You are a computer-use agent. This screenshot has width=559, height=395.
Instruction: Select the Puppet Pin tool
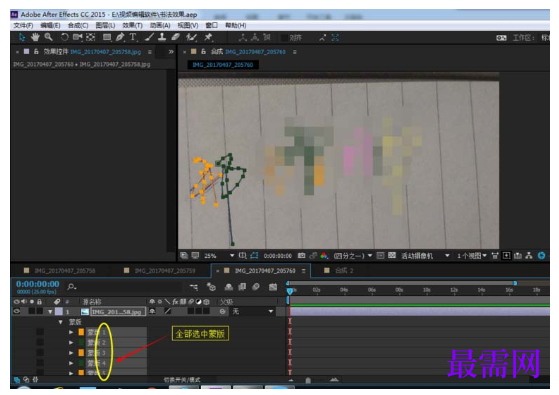tap(208, 37)
